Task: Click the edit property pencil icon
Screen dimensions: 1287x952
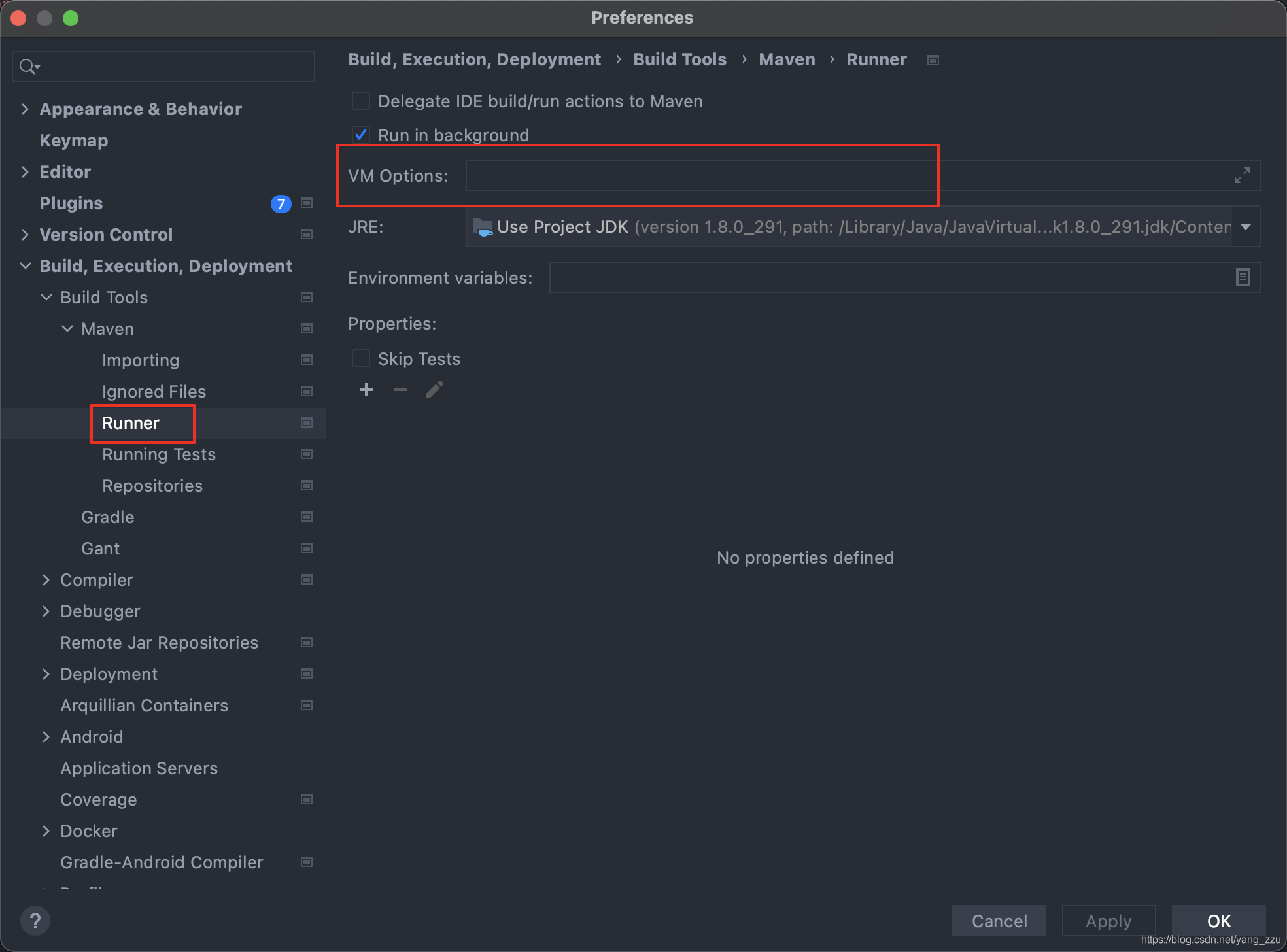Action: [x=435, y=390]
